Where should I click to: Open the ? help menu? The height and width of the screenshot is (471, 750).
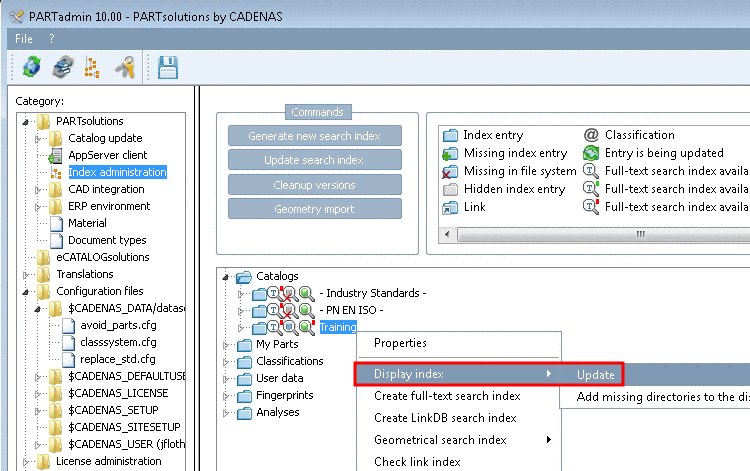52,39
